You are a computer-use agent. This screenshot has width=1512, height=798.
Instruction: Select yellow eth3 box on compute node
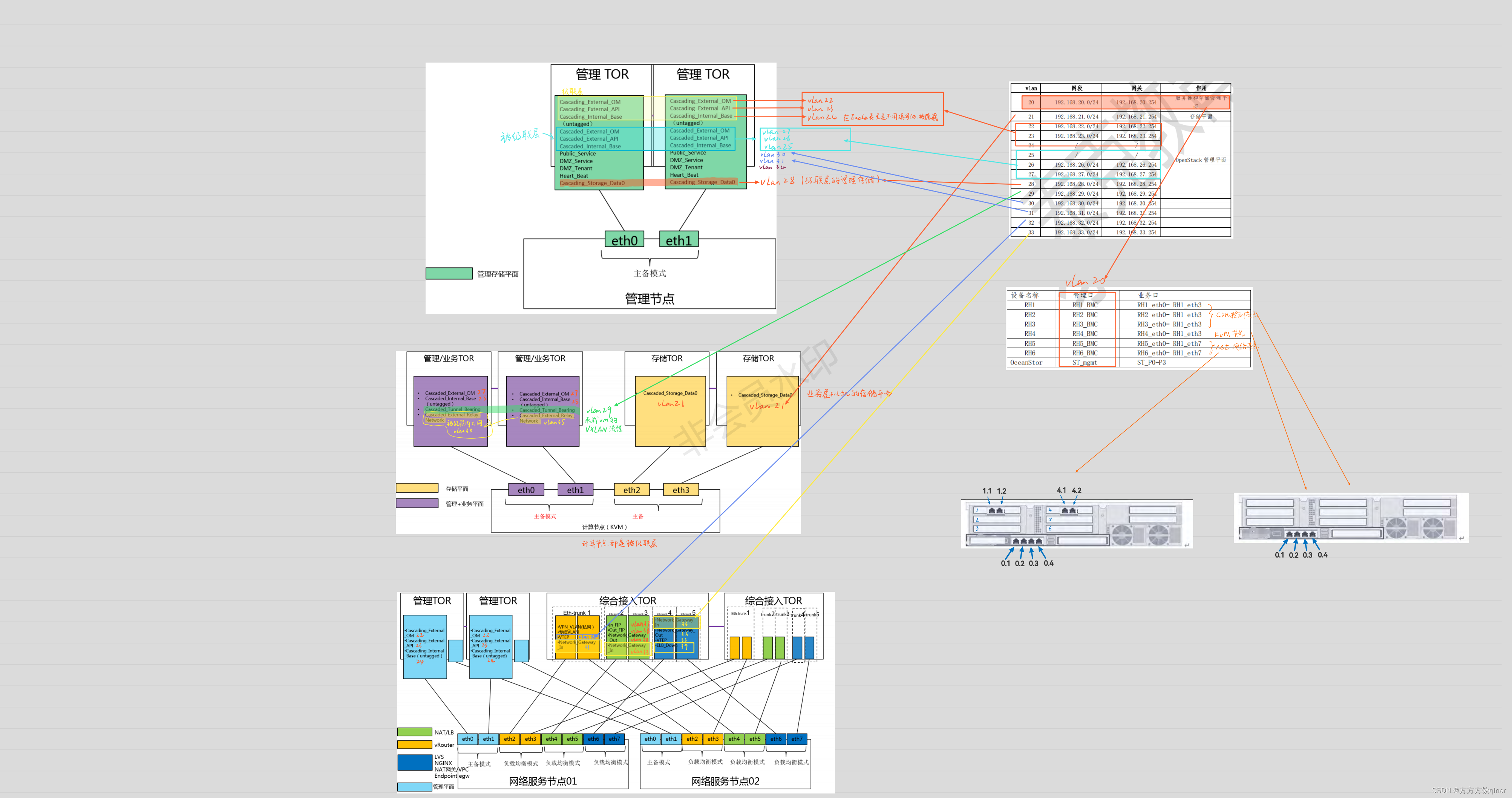tap(681, 490)
